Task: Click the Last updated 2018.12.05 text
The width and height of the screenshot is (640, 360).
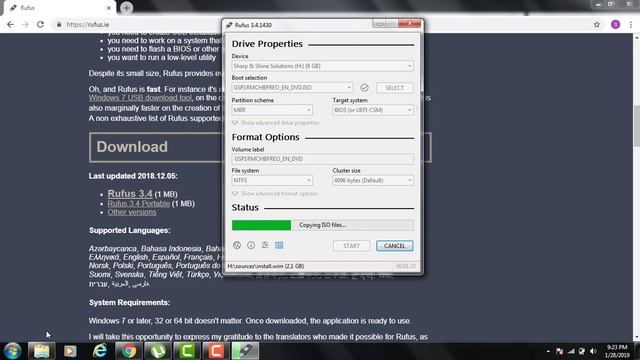Action: click(133, 176)
